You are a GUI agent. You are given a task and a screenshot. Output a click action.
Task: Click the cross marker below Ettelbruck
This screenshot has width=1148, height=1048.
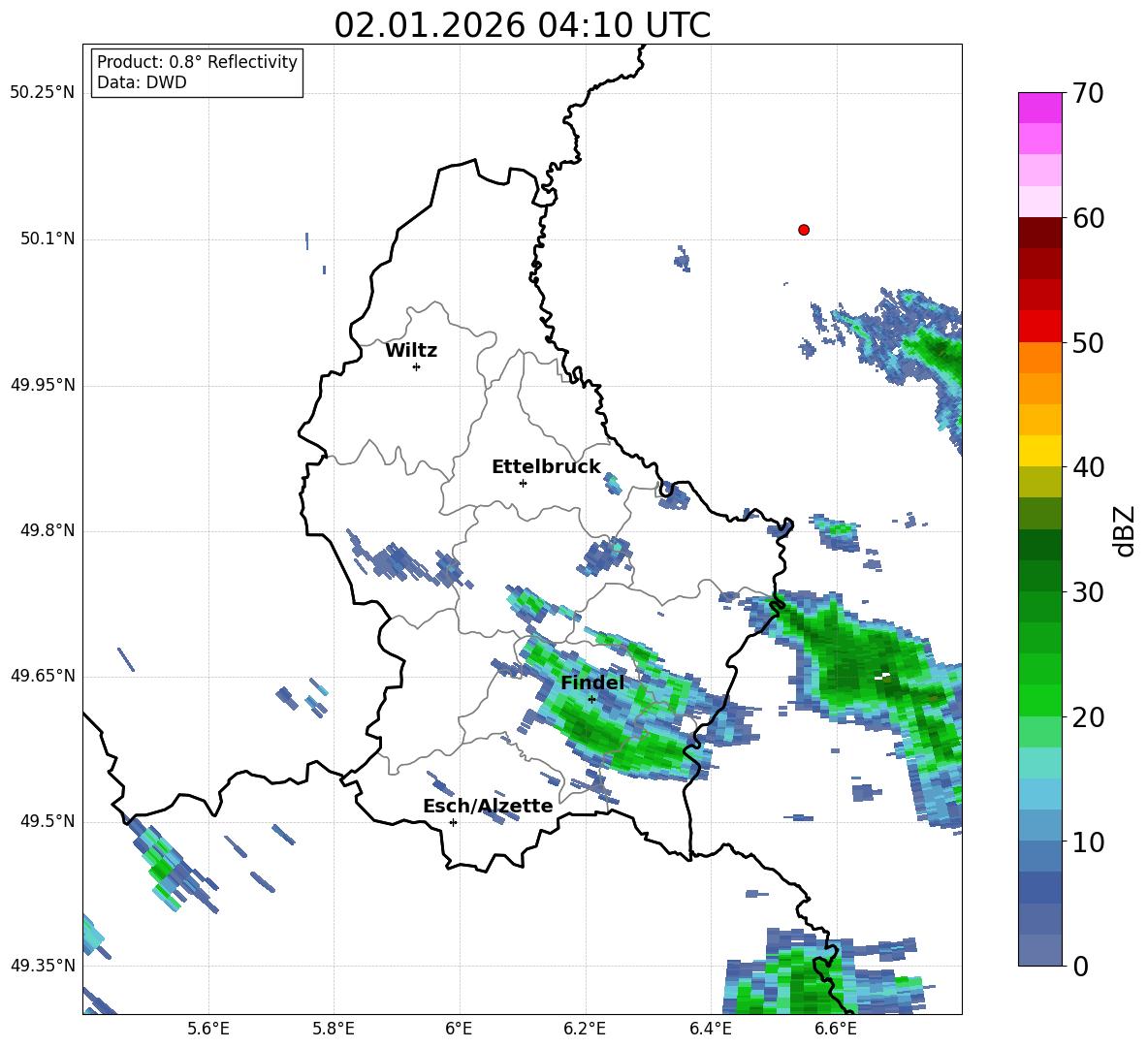coord(523,483)
